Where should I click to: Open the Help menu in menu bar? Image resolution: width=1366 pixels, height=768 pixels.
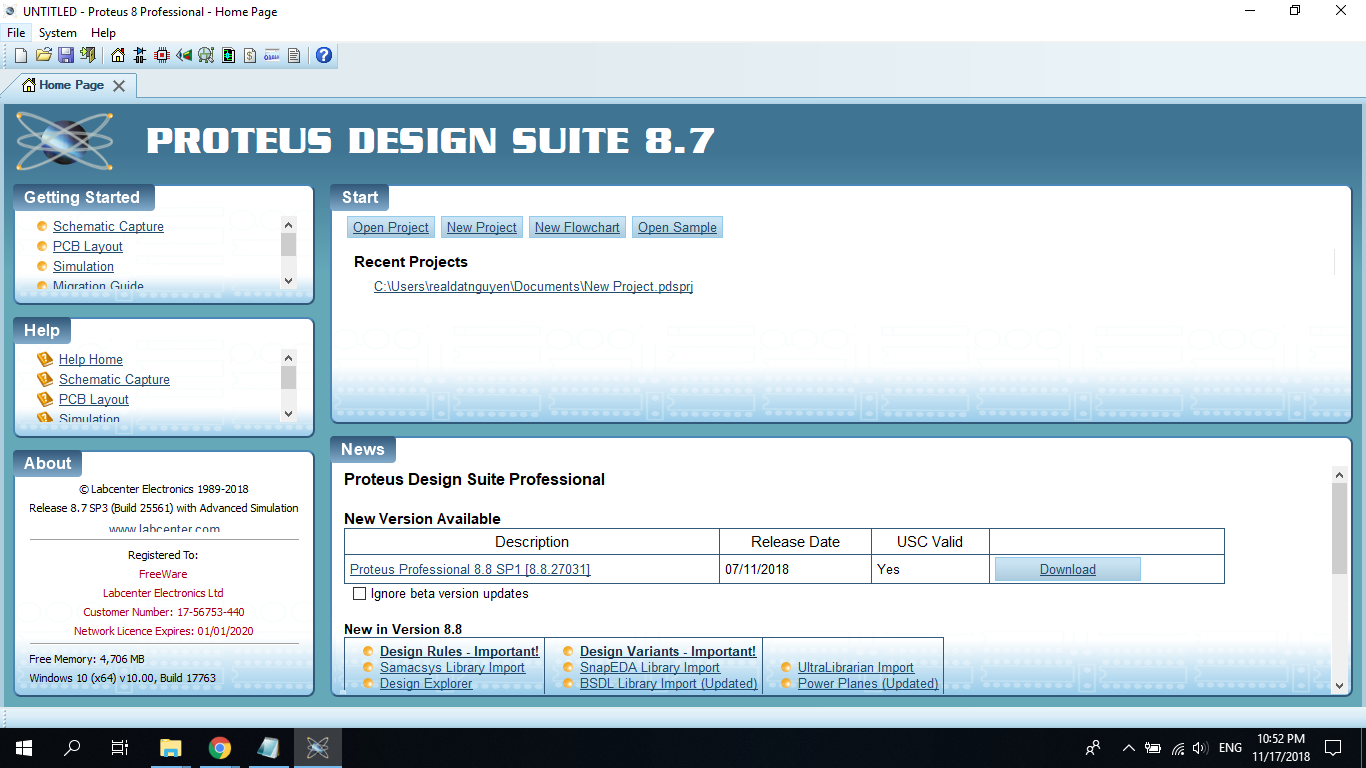[x=104, y=33]
